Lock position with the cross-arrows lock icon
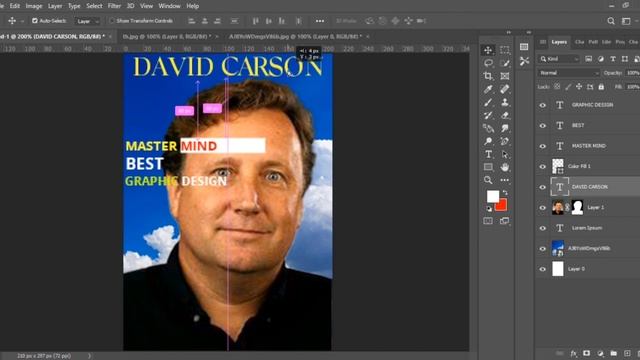This screenshot has width=640, height=360. click(x=579, y=87)
